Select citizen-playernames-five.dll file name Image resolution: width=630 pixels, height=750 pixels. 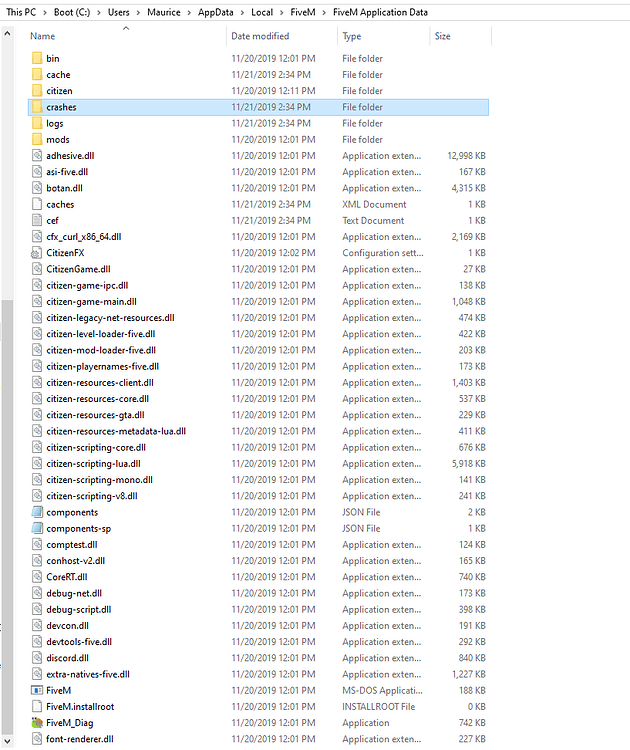(x=103, y=367)
